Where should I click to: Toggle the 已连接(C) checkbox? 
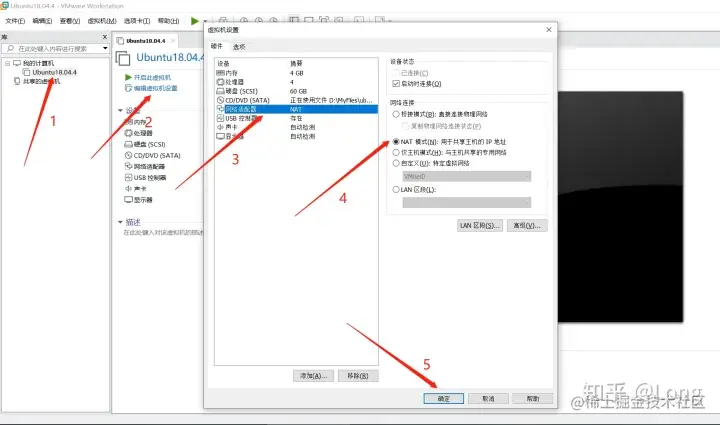396,73
